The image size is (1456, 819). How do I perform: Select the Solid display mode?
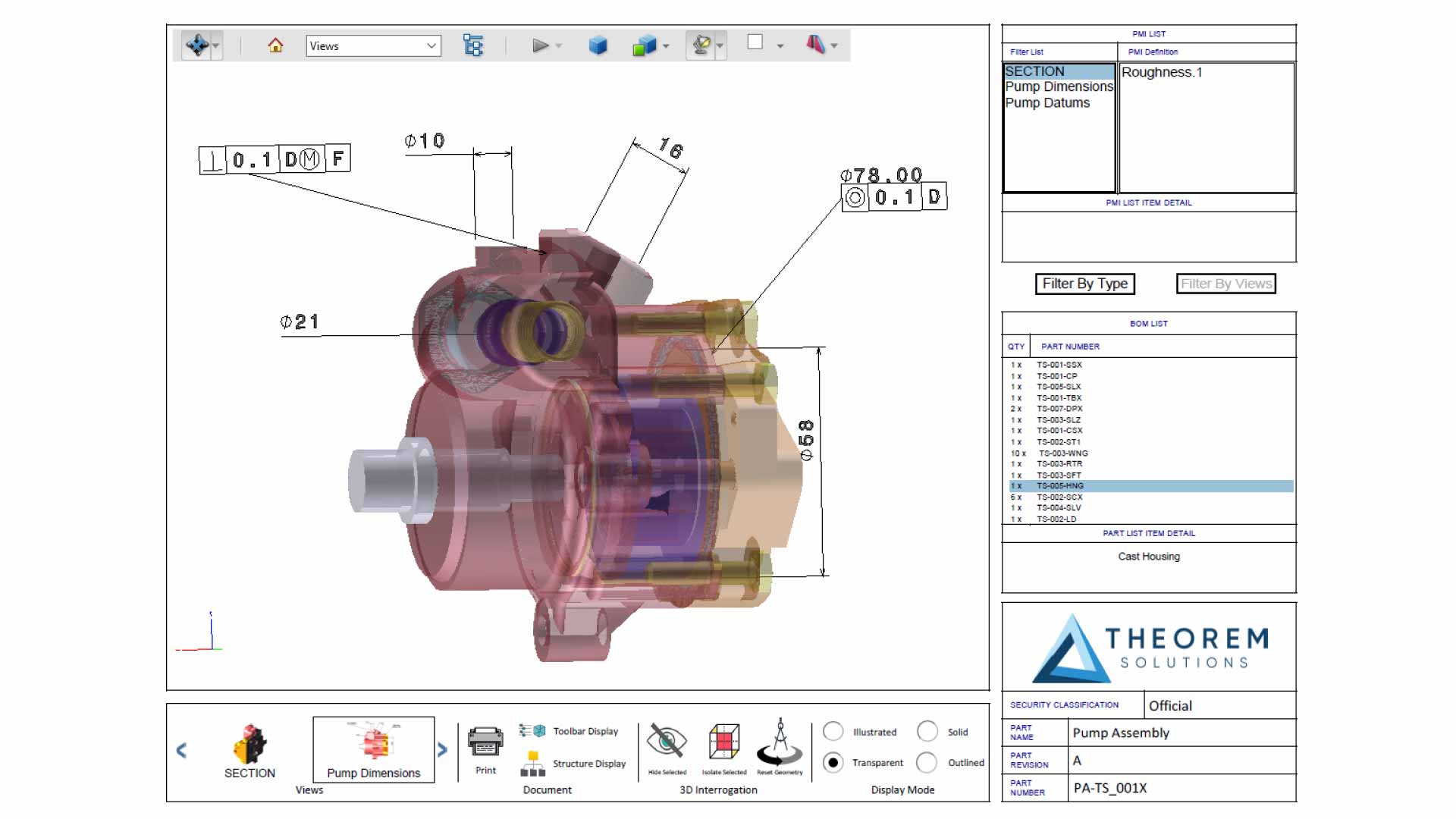pyautogui.click(x=927, y=731)
